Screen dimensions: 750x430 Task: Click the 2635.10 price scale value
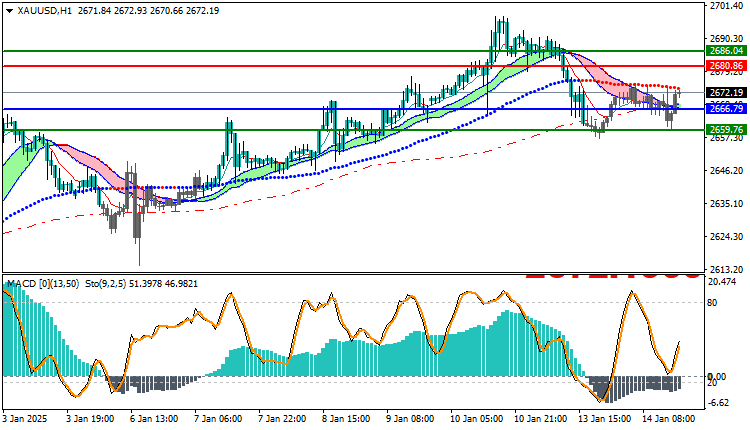(x=727, y=203)
